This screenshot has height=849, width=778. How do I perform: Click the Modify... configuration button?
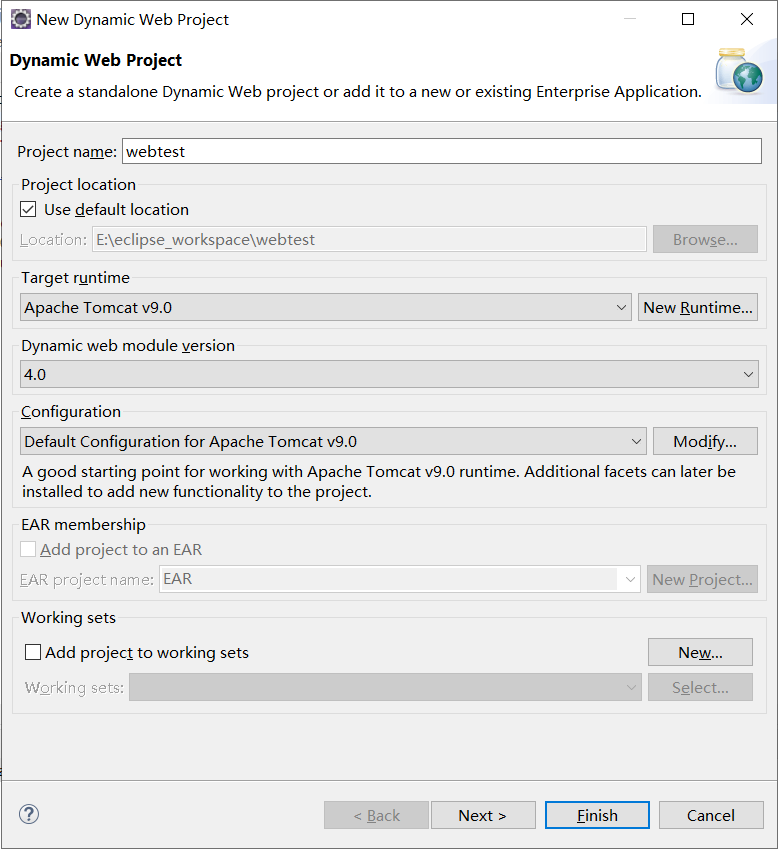point(705,441)
